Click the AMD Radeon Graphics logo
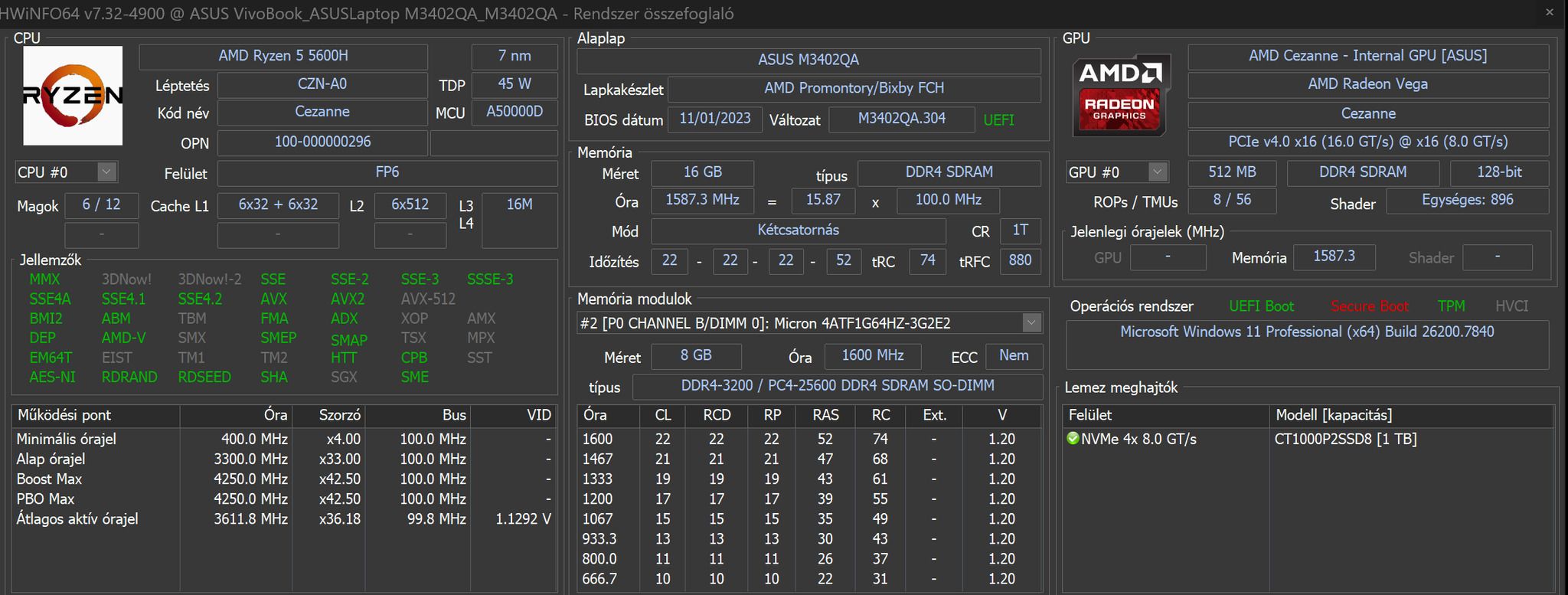Screen dimensions: 1568x595 coord(1122,96)
